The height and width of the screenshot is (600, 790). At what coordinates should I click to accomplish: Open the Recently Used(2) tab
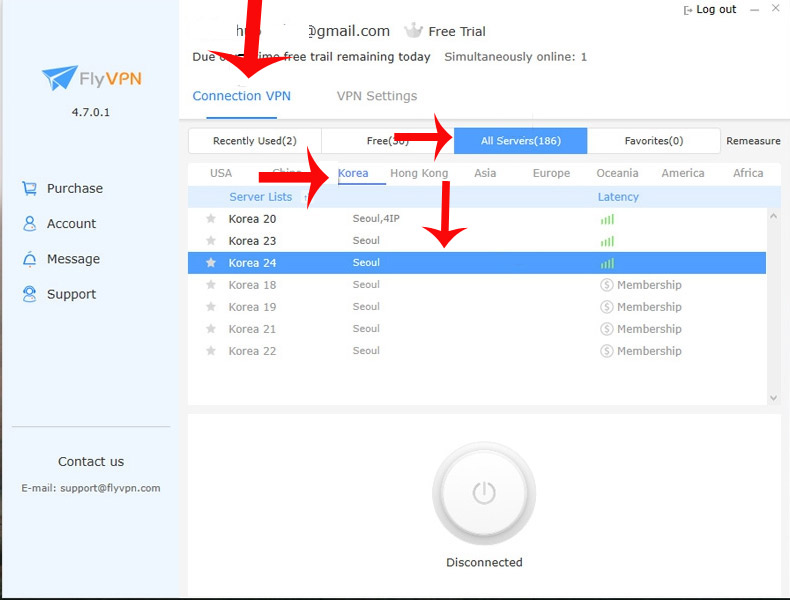point(254,141)
